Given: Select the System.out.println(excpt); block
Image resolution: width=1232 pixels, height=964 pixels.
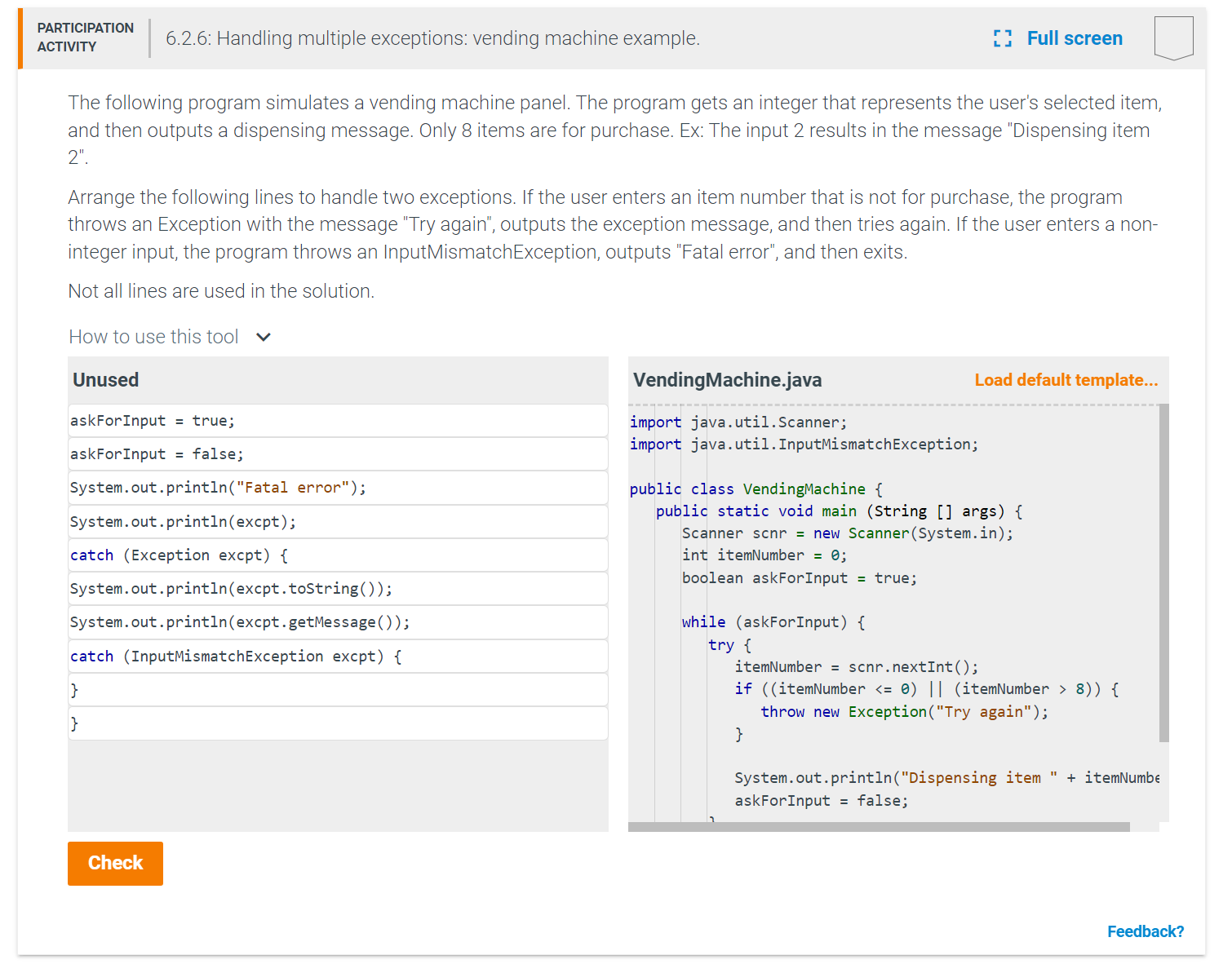Looking at the screenshot, I should pos(338,522).
